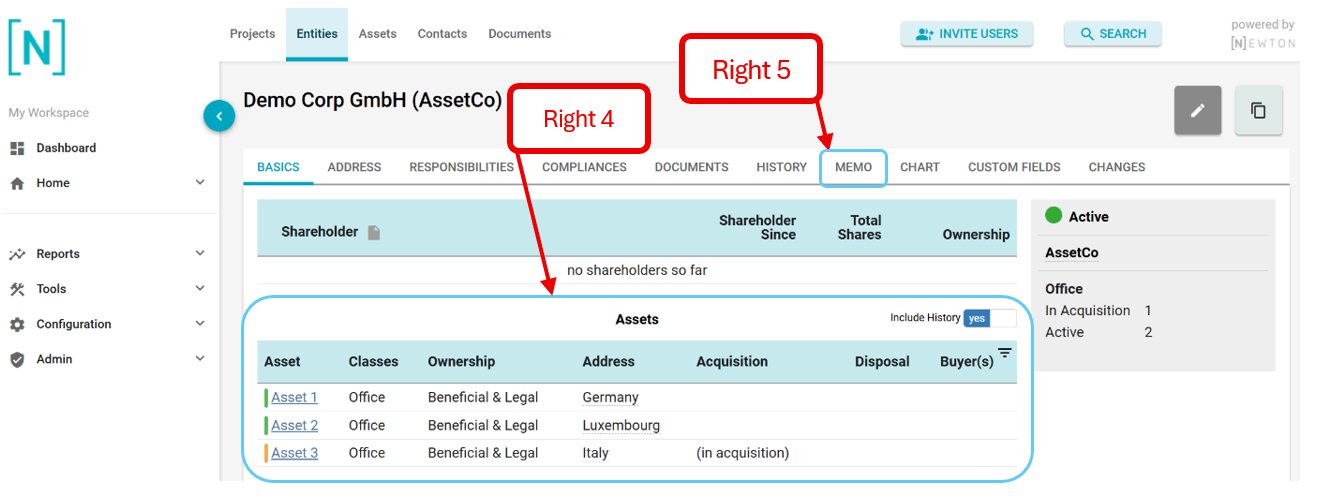Click the copy entity button

click(x=1259, y=110)
